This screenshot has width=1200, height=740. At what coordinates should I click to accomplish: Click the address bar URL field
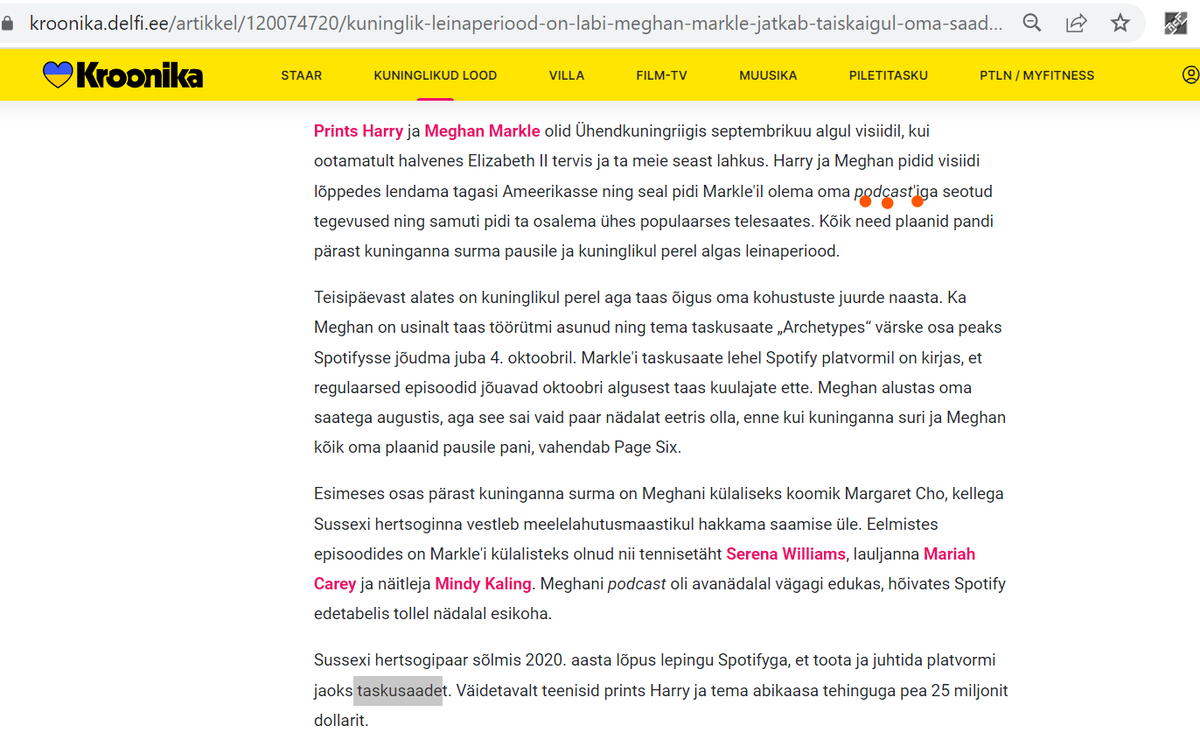(x=518, y=22)
